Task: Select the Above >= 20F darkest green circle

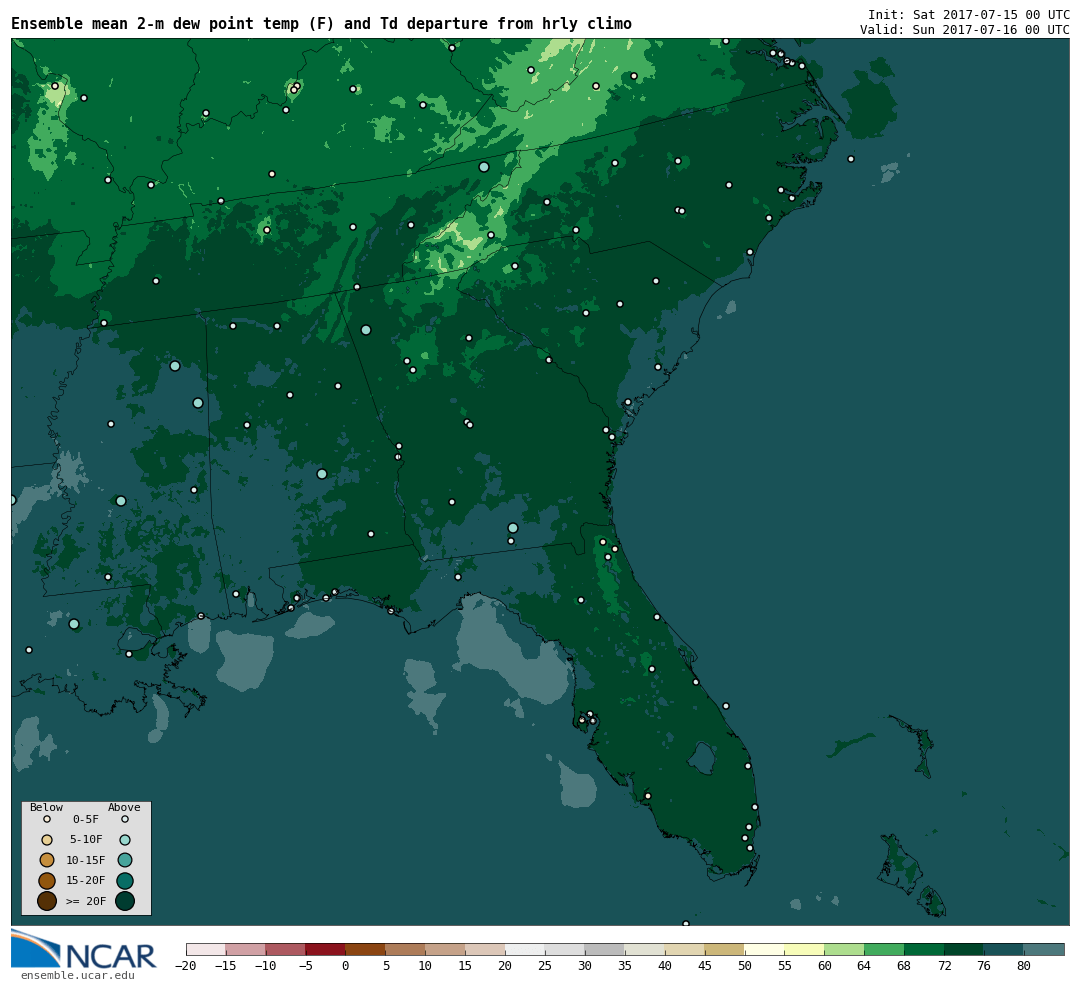Action: coord(125,901)
